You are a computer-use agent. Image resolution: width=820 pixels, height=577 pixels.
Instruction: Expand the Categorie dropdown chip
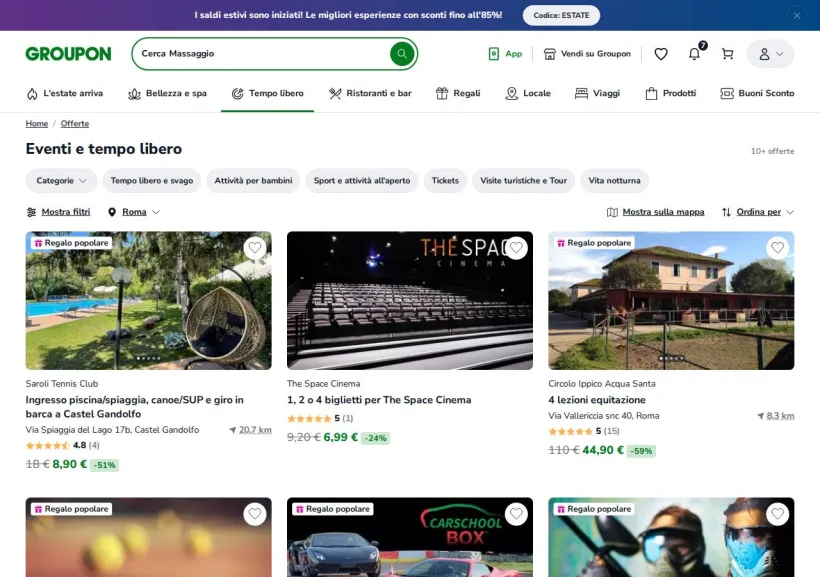(61, 180)
